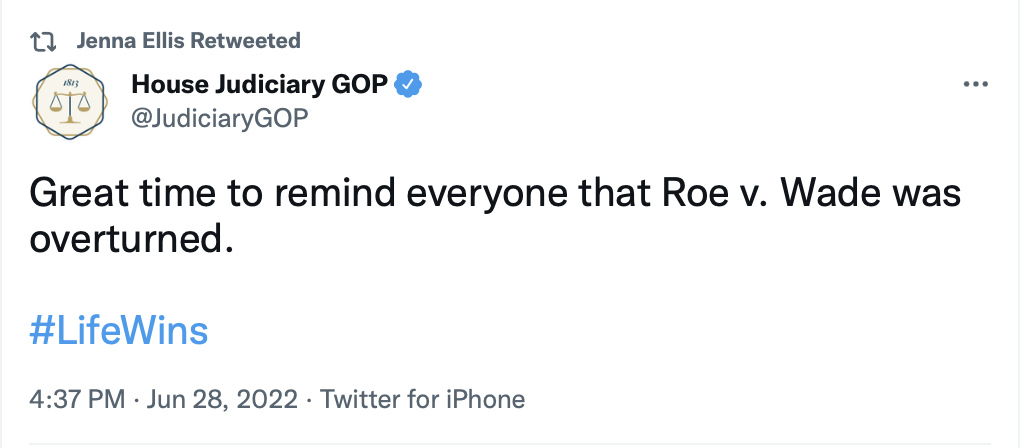This screenshot has height=448, width=1024.
Task: Follow the #LifeWins hashtag link
Action: click(x=119, y=330)
